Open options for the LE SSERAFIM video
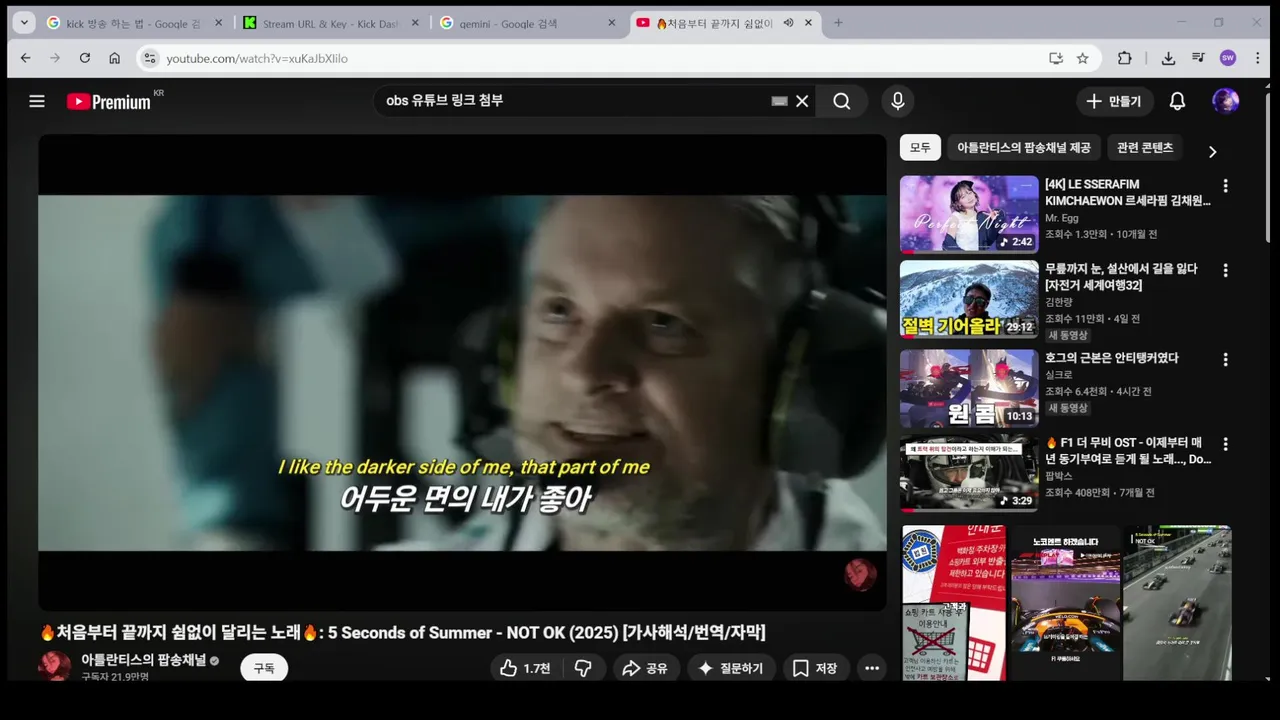The image size is (1280, 720). [1225, 186]
